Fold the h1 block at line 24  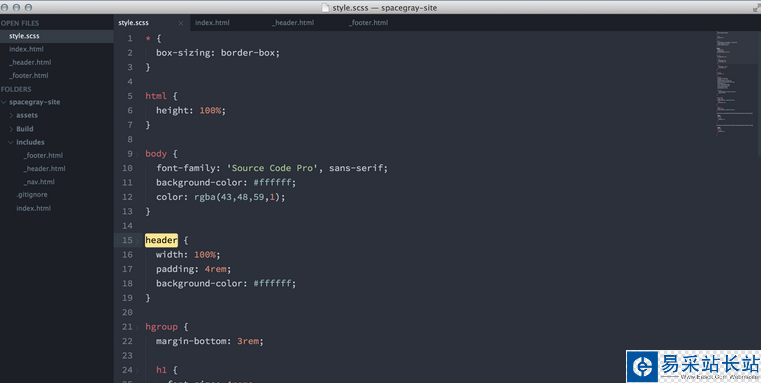click(x=137, y=371)
